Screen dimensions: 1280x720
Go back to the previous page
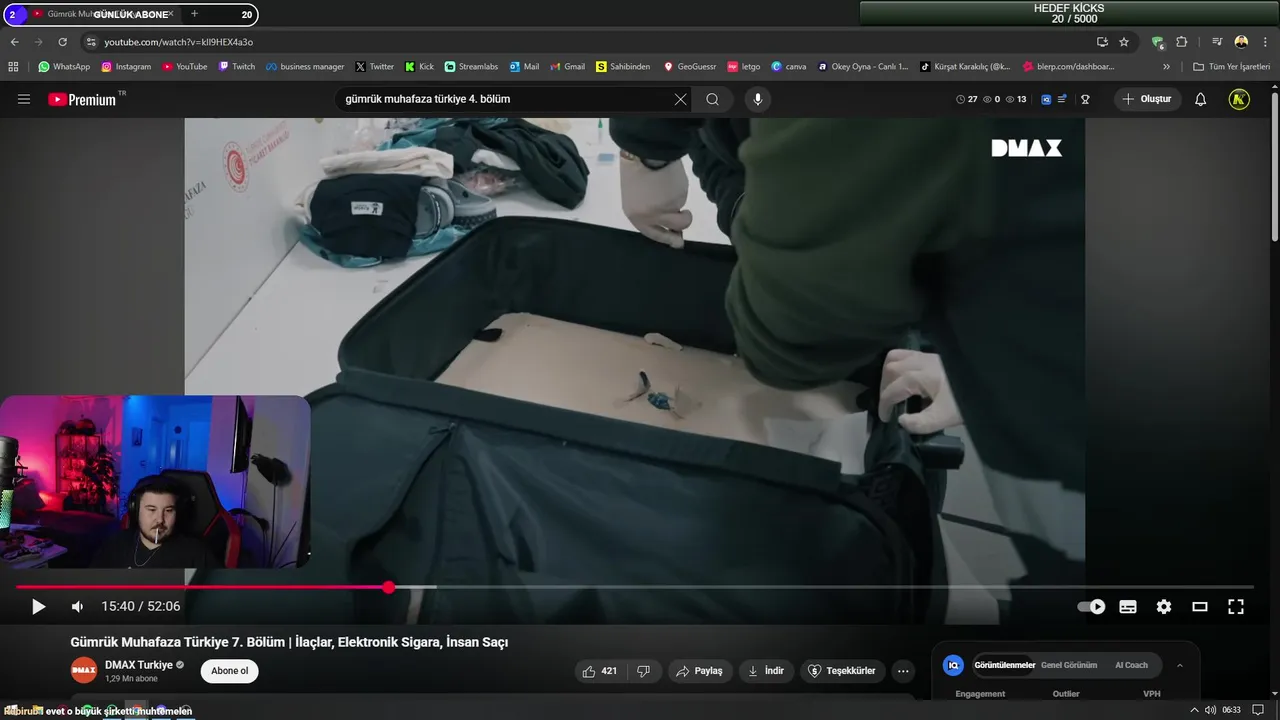[x=14, y=42]
